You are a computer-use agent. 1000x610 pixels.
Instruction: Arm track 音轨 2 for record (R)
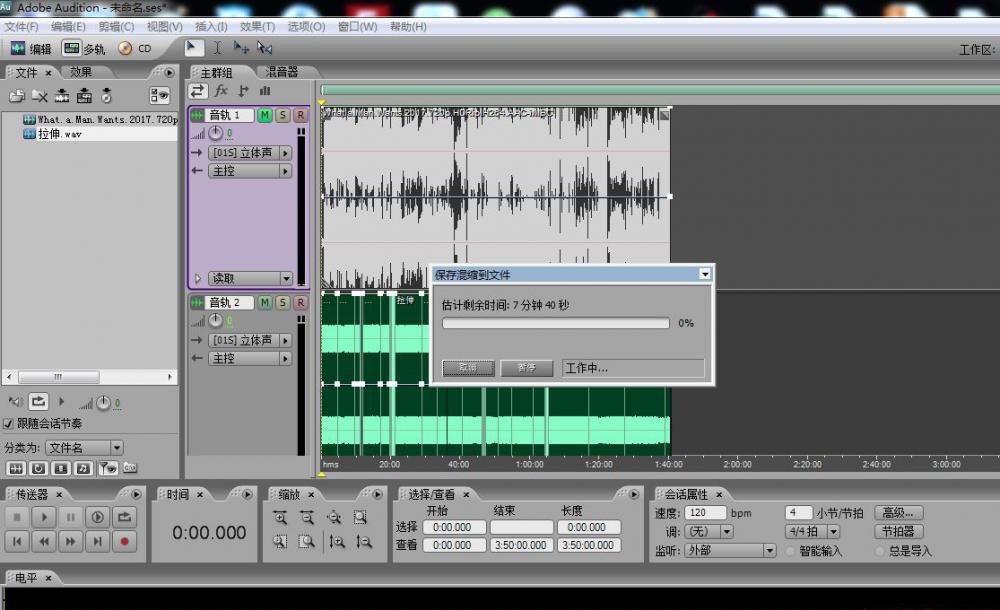click(300, 302)
